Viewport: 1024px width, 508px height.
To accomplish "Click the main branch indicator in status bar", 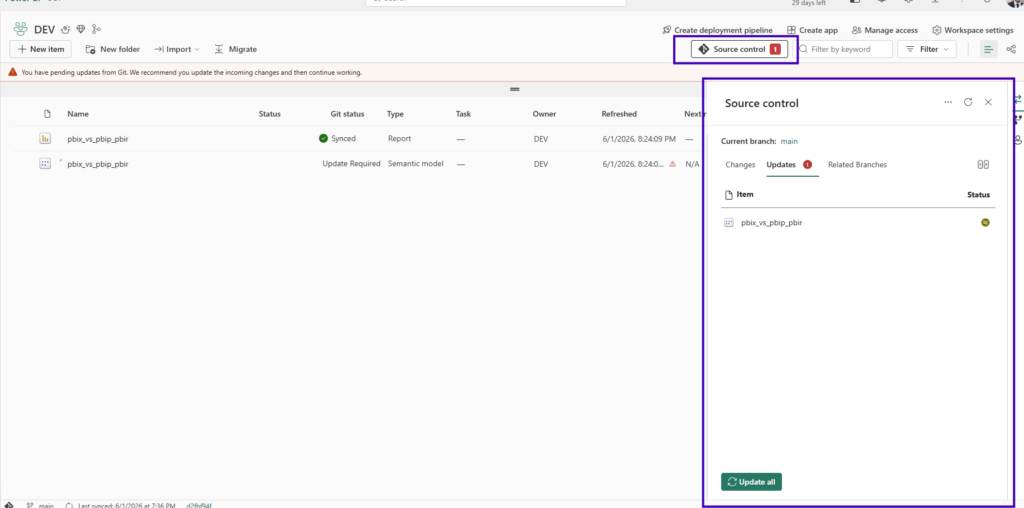I will pyautogui.click(x=40, y=505).
